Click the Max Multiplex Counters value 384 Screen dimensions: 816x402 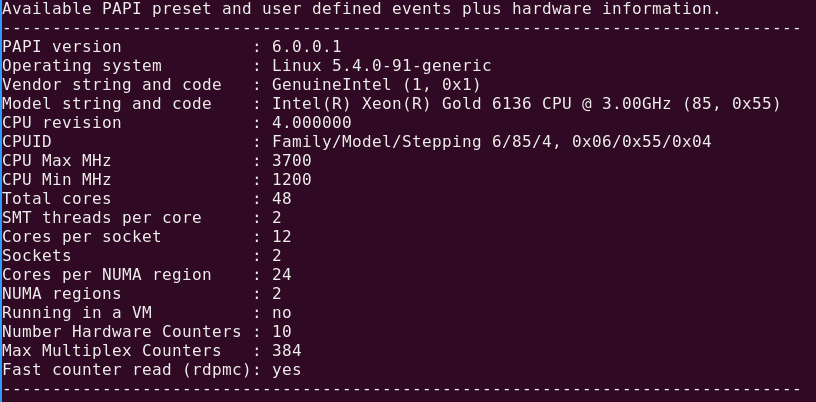[x=287, y=351]
